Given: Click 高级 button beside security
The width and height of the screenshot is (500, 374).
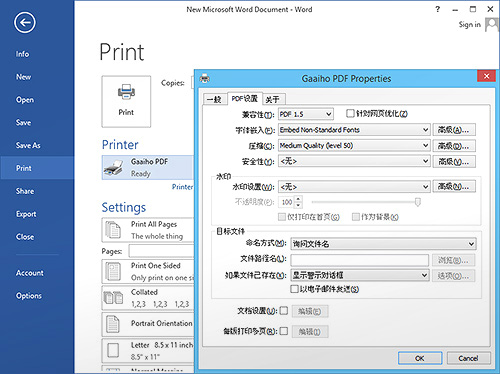Looking at the screenshot, I should click(454, 161).
